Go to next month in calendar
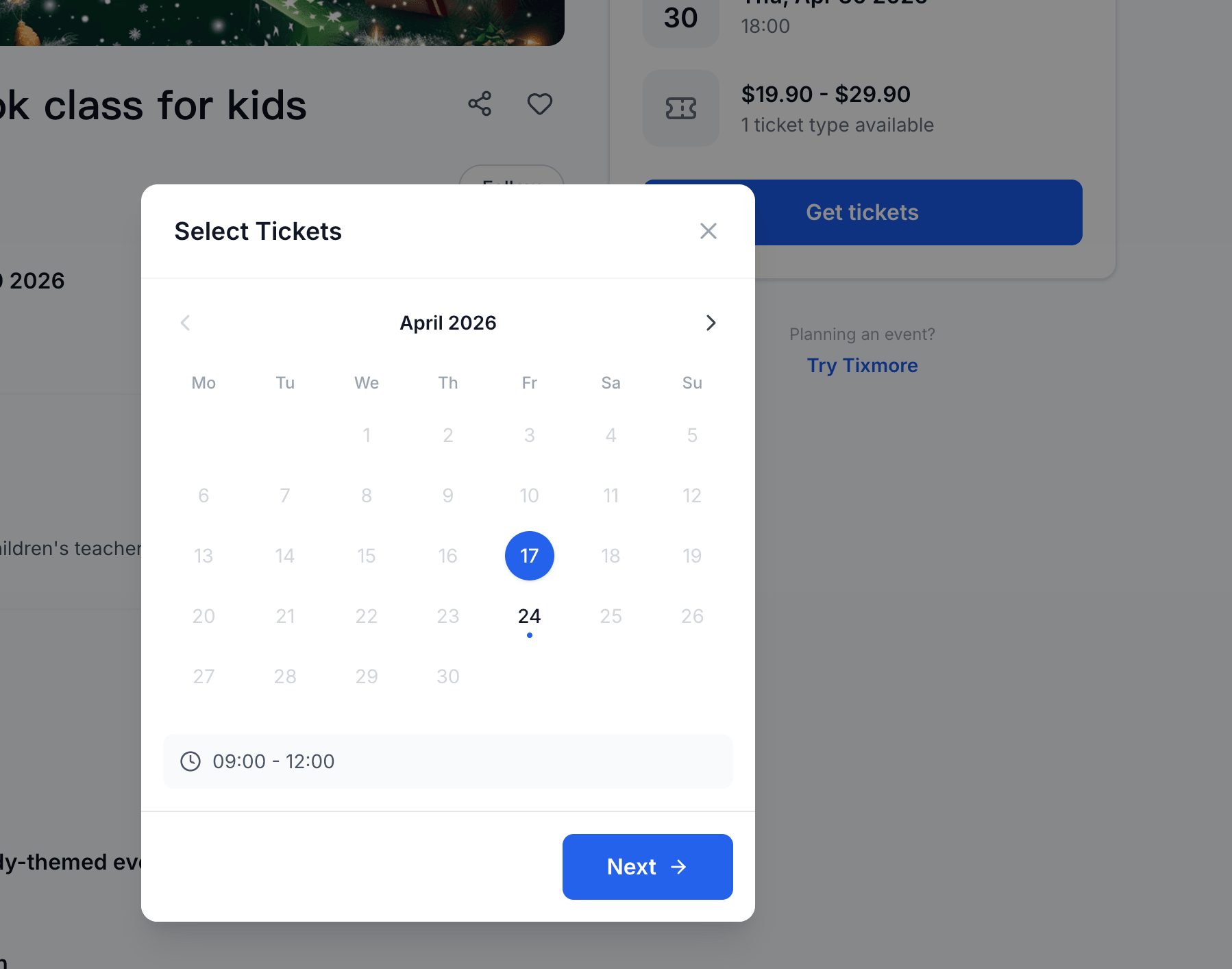 711,323
